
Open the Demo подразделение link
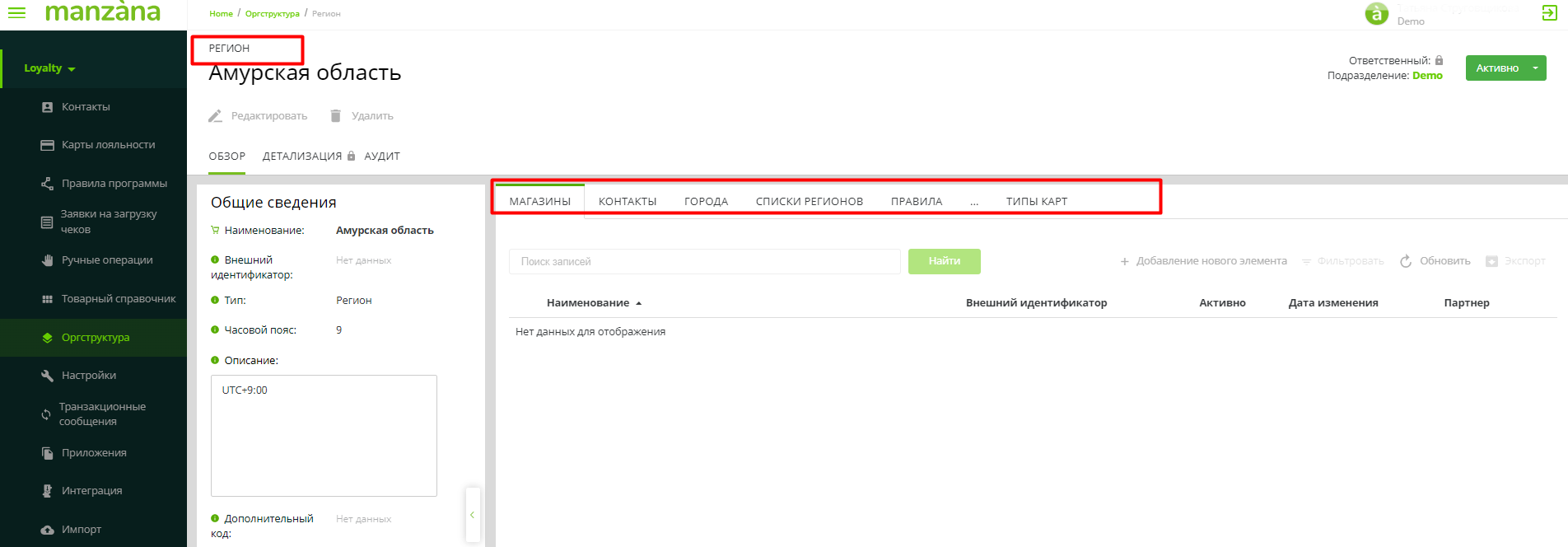pyautogui.click(x=1427, y=76)
